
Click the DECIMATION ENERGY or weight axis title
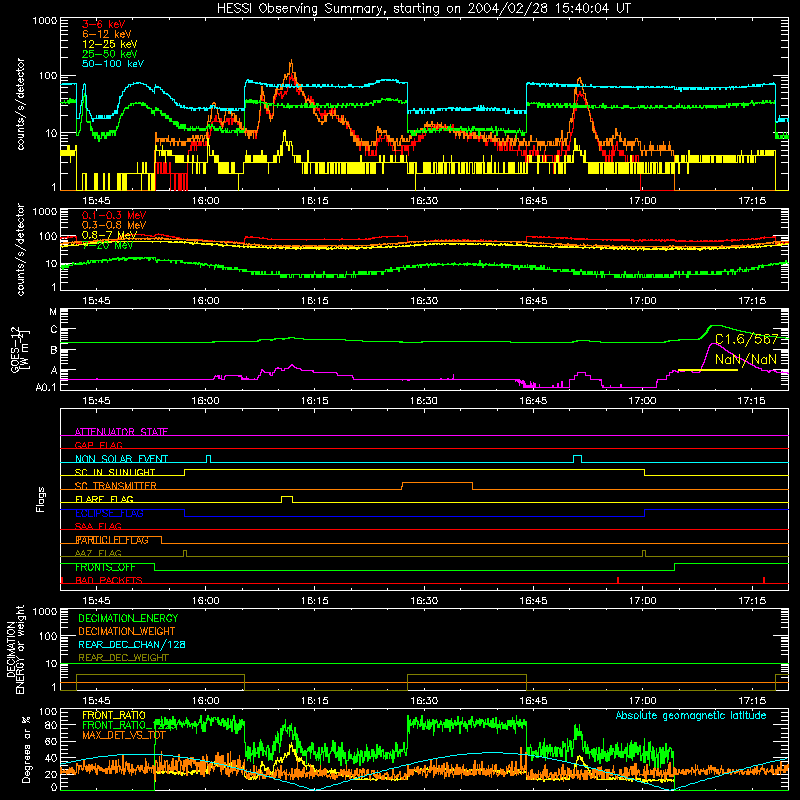click(x=16, y=649)
